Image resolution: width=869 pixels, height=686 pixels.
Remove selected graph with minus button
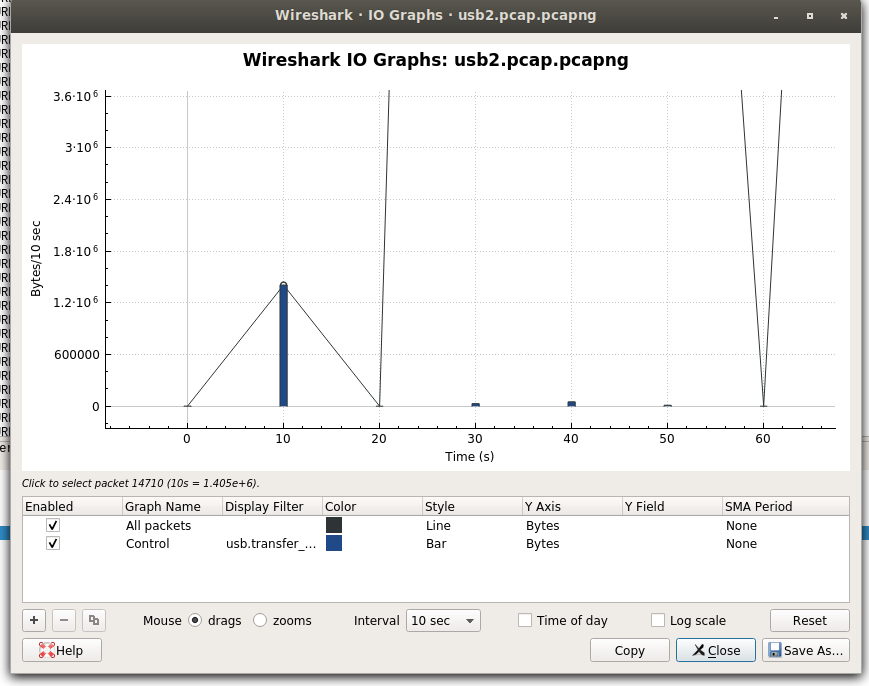[64, 620]
